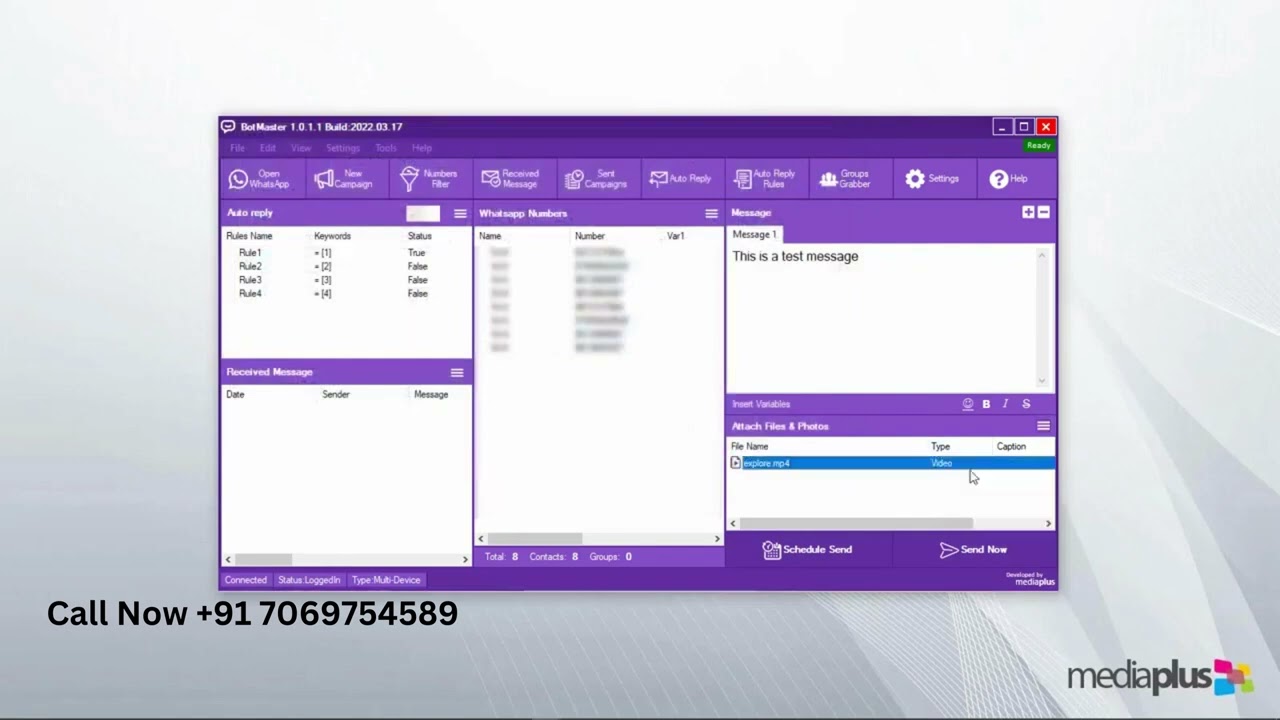Open the File menu

237,148
